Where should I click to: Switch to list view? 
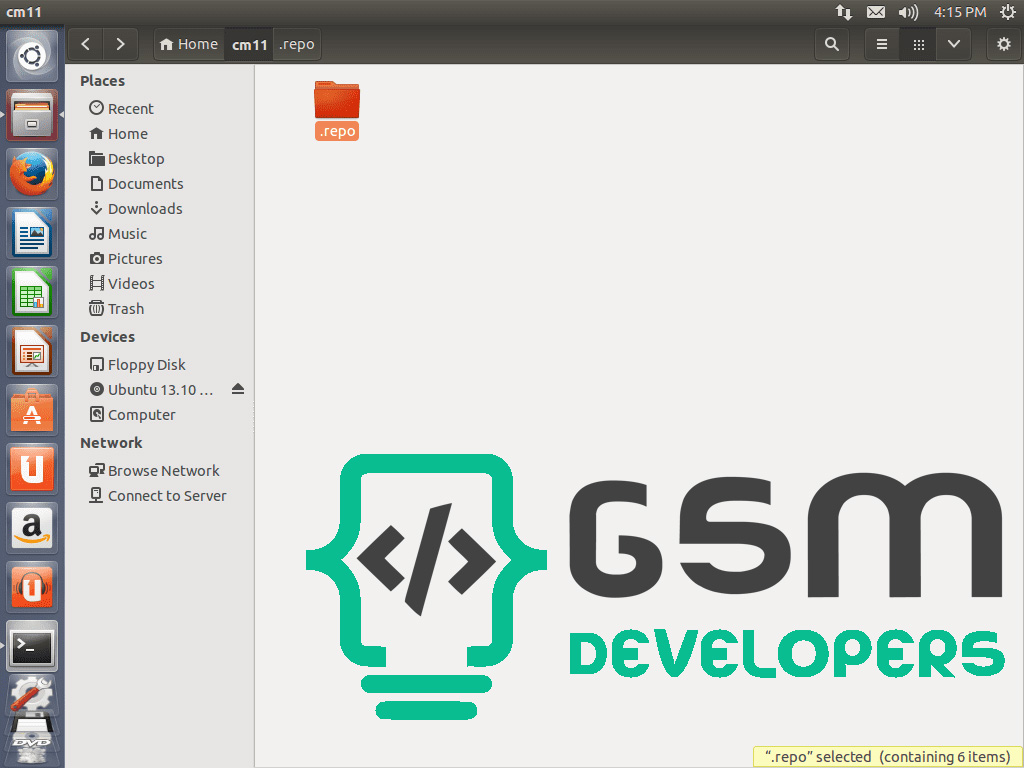[x=882, y=44]
